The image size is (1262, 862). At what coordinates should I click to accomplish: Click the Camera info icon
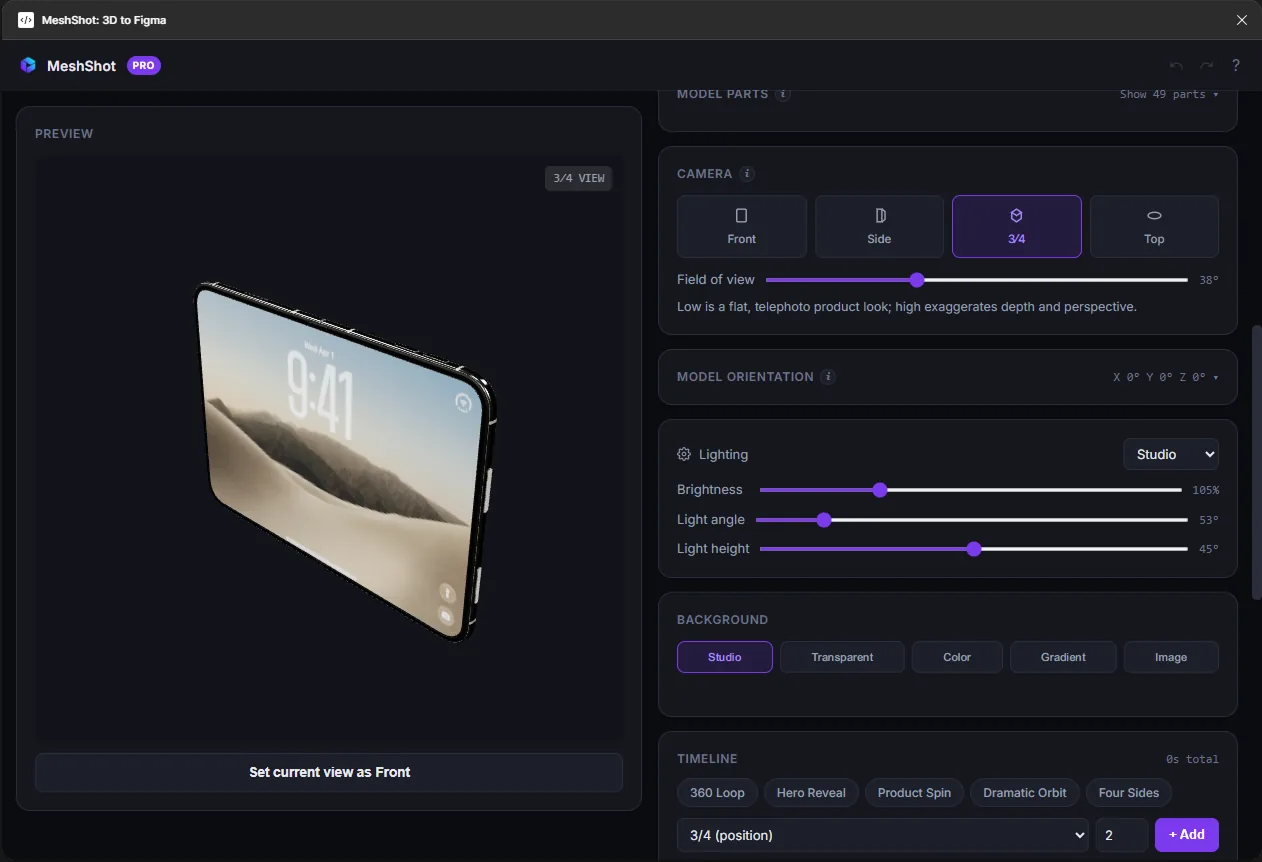click(x=747, y=173)
